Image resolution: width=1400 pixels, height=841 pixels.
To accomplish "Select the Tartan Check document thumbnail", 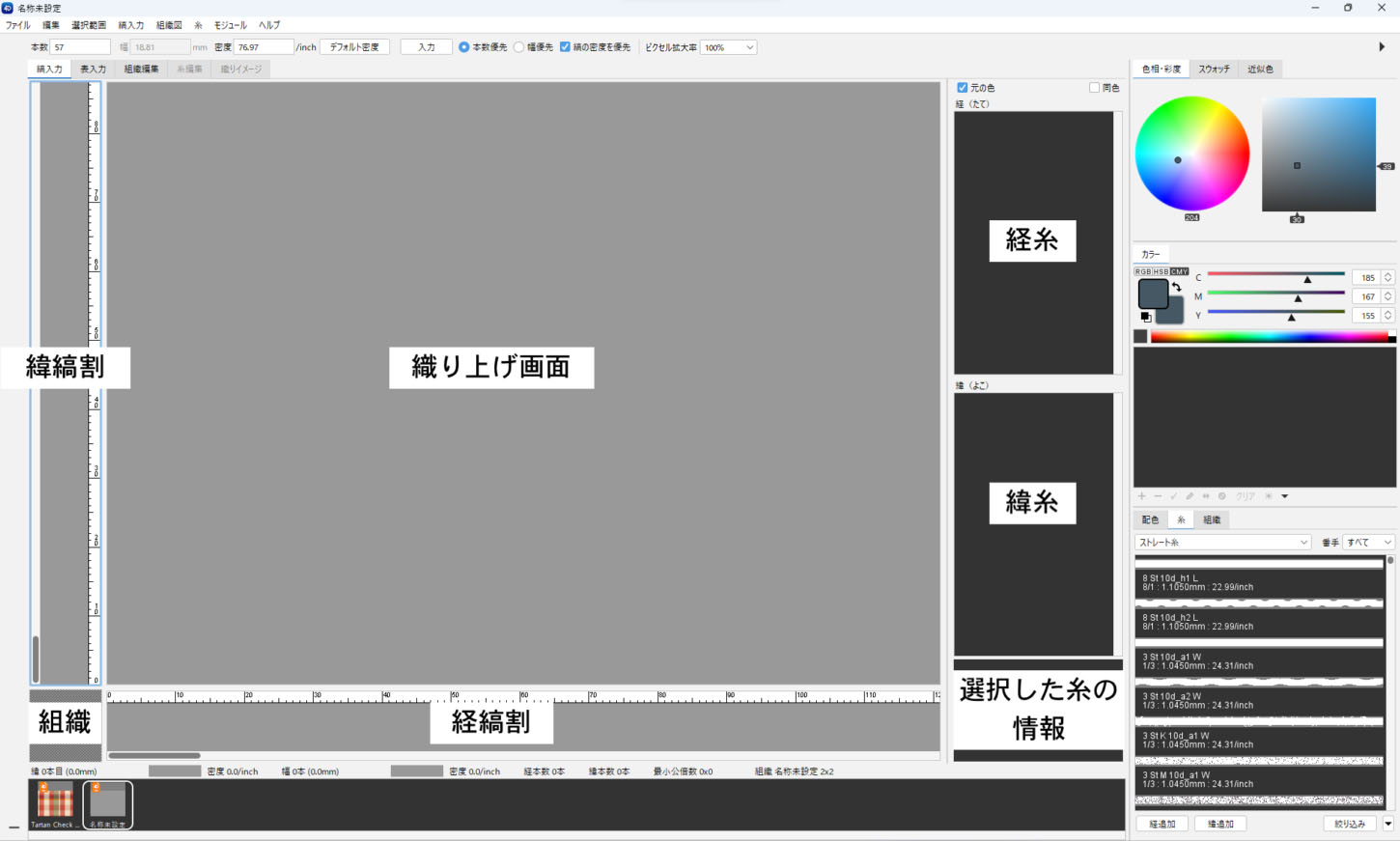I will 54,804.
